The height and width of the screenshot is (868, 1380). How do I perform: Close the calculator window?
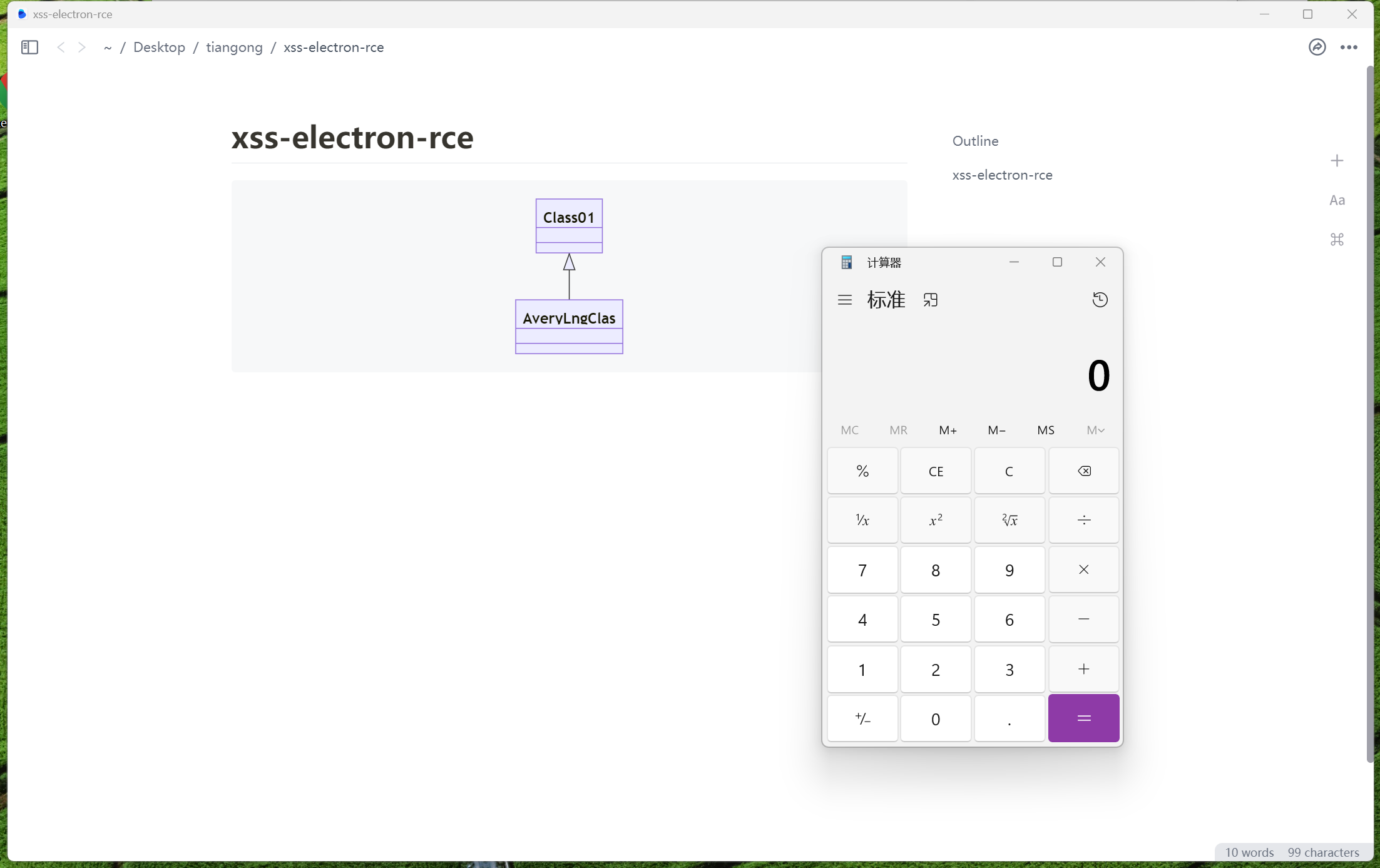tap(1100, 262)
